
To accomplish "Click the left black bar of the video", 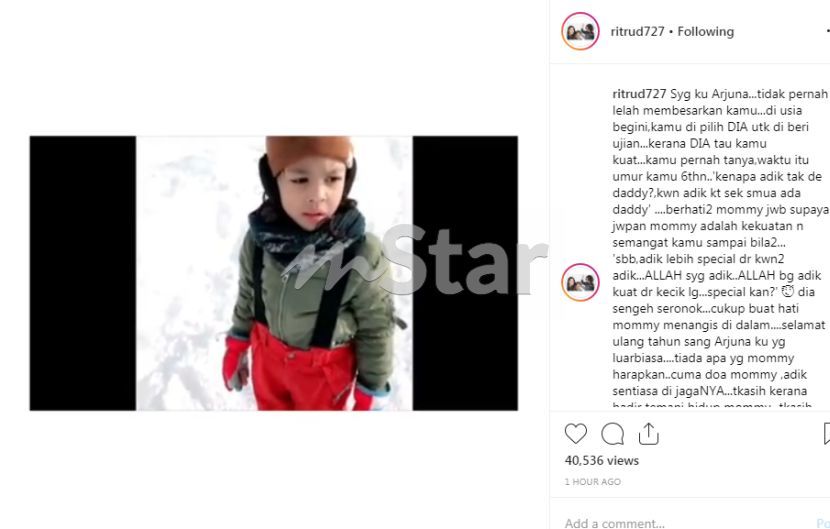I will point(83,273).
